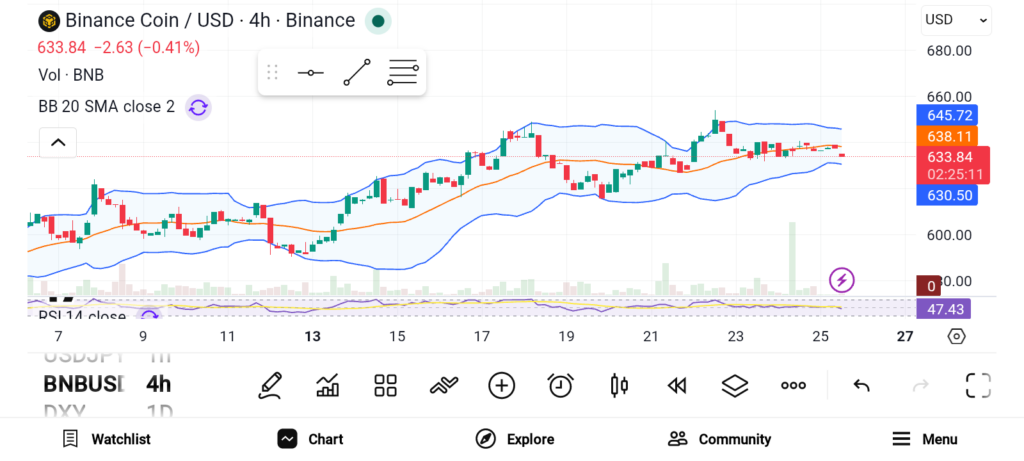Open the object tree layers icon
1024x461 pixels.
tap(735, 385)
